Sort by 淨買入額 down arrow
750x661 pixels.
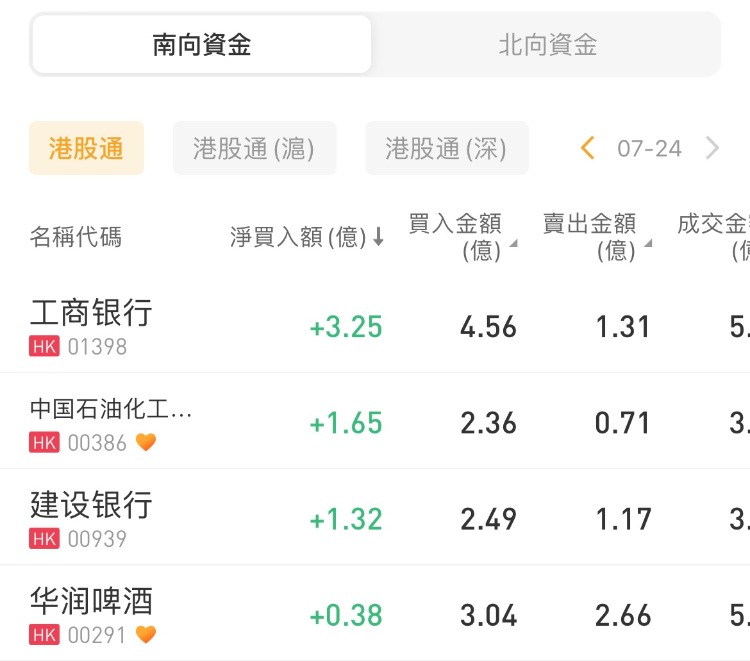coord(379,238)
